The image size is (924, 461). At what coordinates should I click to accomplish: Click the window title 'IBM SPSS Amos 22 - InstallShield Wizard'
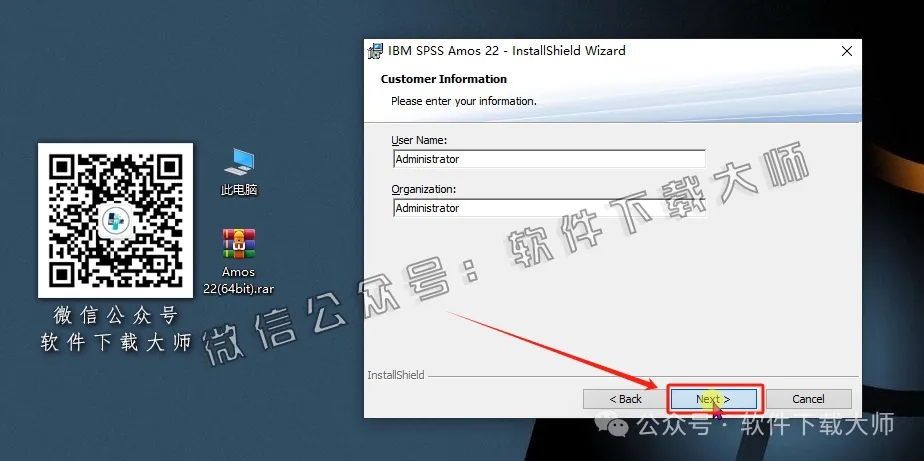507,51
